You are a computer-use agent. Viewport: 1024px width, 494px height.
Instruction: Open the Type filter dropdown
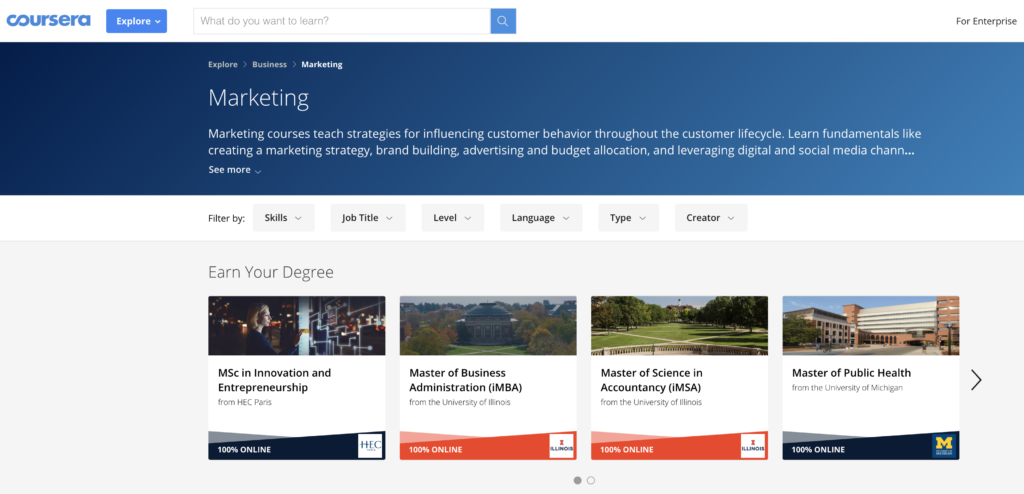point(628,218)
